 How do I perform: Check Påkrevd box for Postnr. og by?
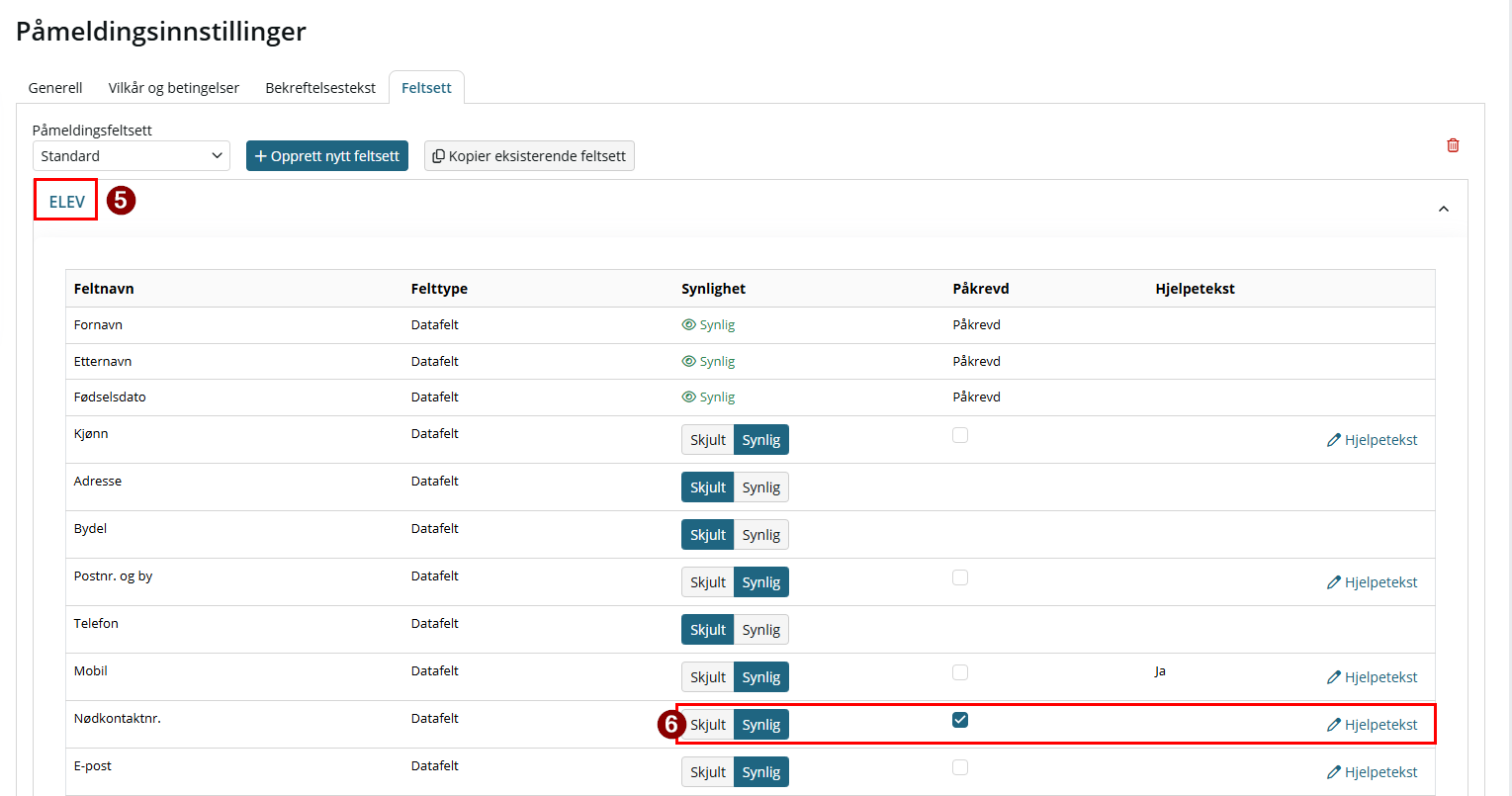click(960, 577)
